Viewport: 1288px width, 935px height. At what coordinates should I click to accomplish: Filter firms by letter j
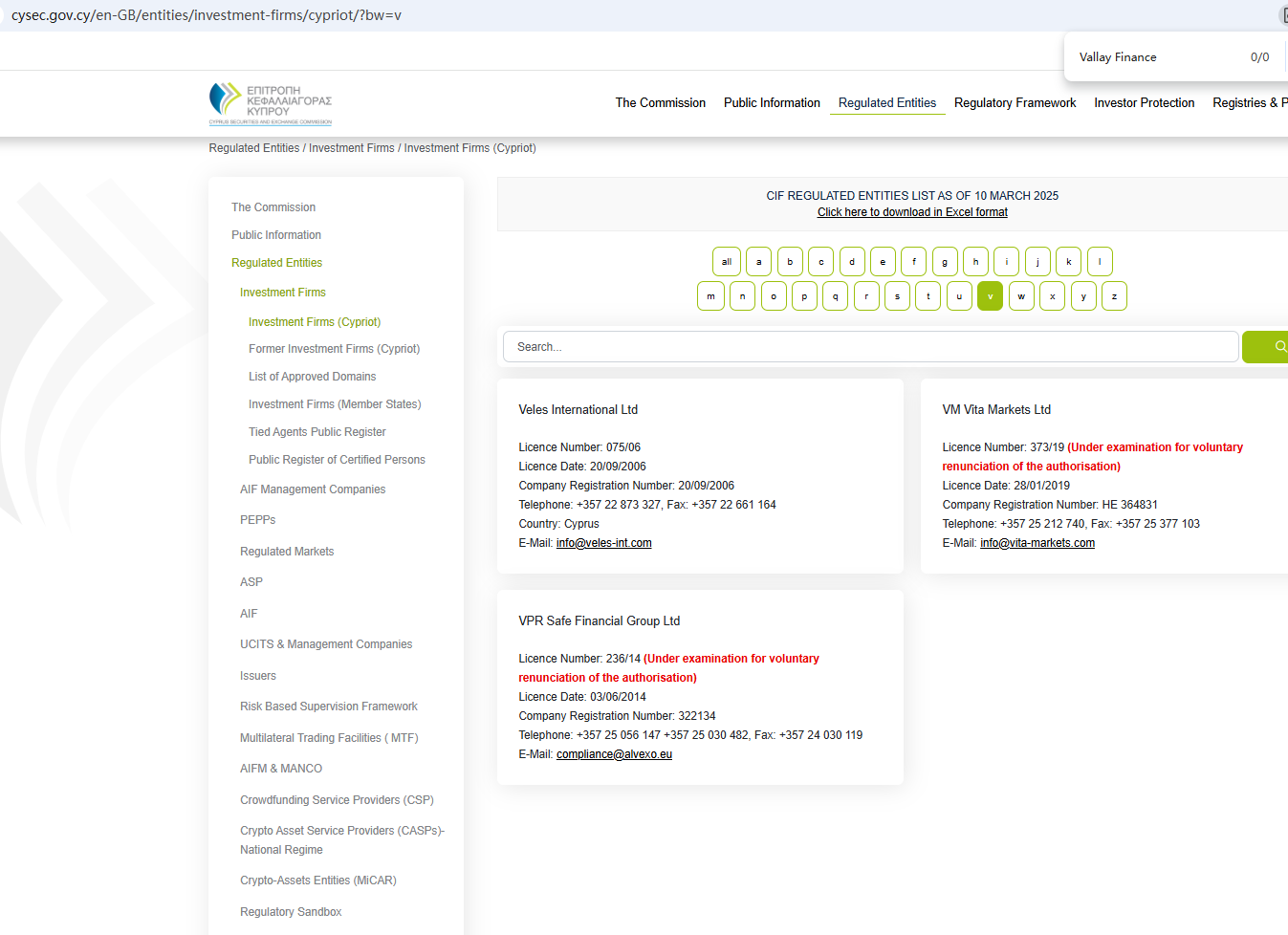coord(1037,262)
